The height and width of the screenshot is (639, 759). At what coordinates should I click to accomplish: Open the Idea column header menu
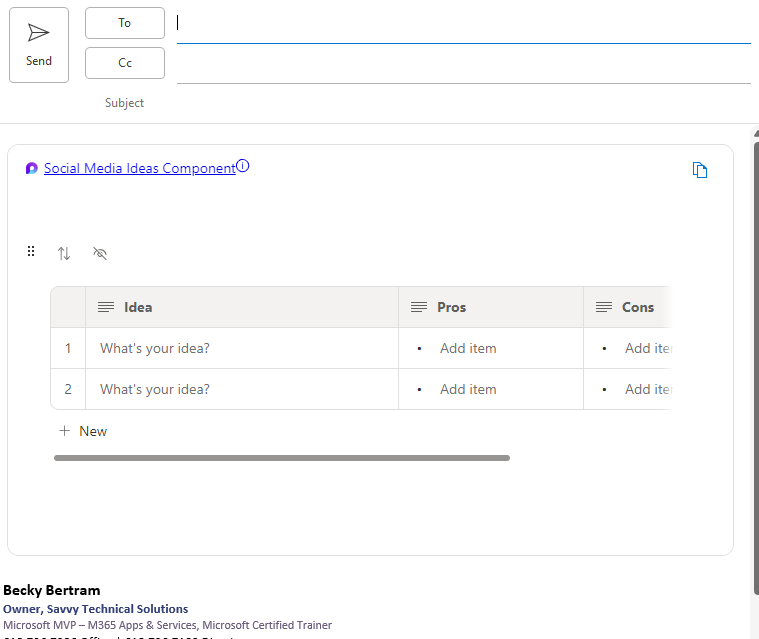pyautogui.click(x=138, y=307)
